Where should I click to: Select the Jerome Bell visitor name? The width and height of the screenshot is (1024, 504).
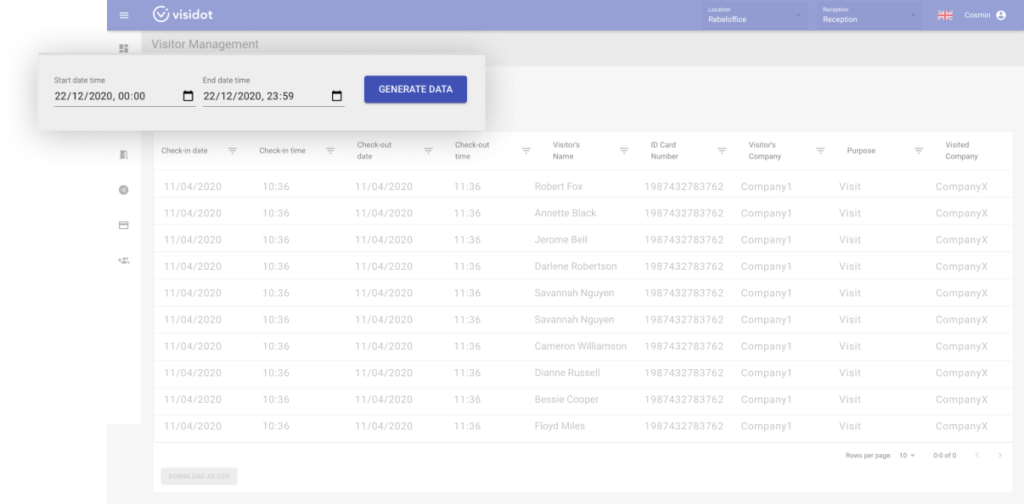561,240
